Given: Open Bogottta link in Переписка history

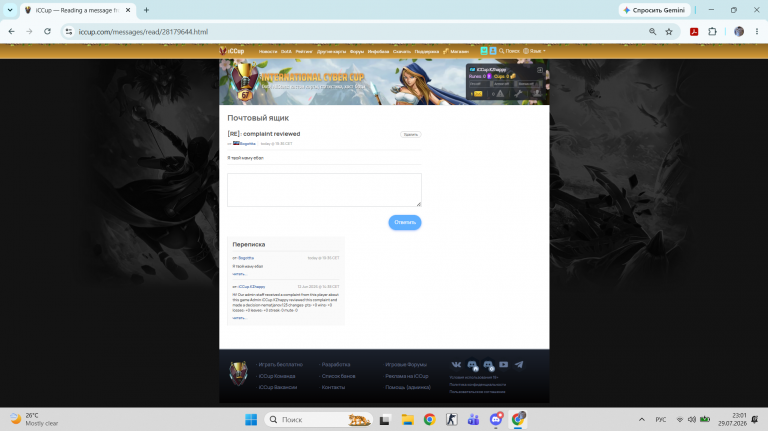Looking at the screenshot, I should click(x=246, y=258).
